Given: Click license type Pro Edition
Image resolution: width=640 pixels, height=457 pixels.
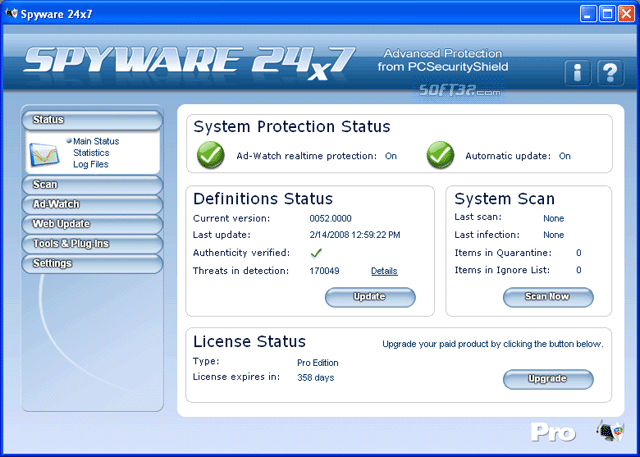Looking at the screenshot, I should 318,363.
